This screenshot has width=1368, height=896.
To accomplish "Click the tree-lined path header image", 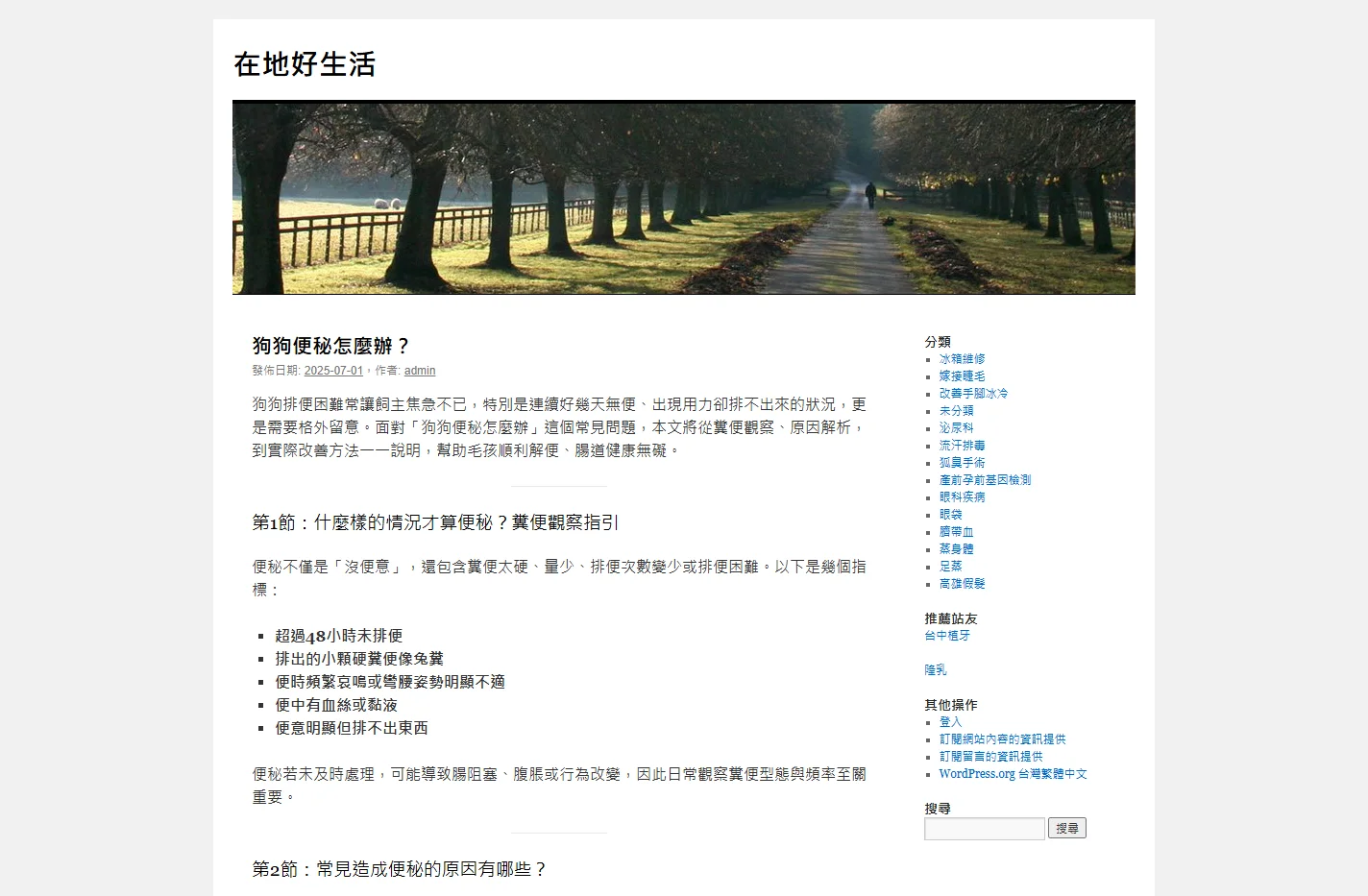I will [684, 199].
